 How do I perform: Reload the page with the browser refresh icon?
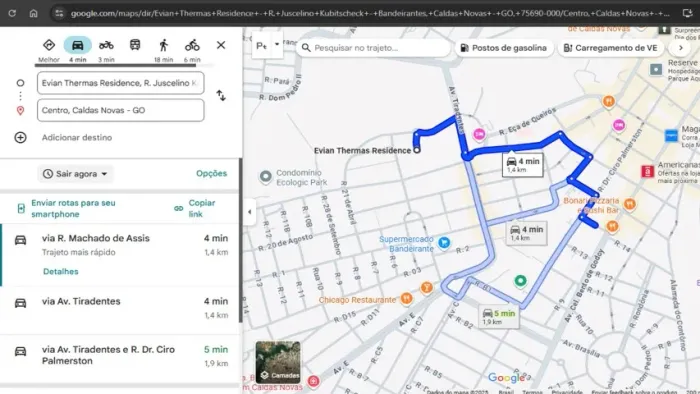click(12, 13)
